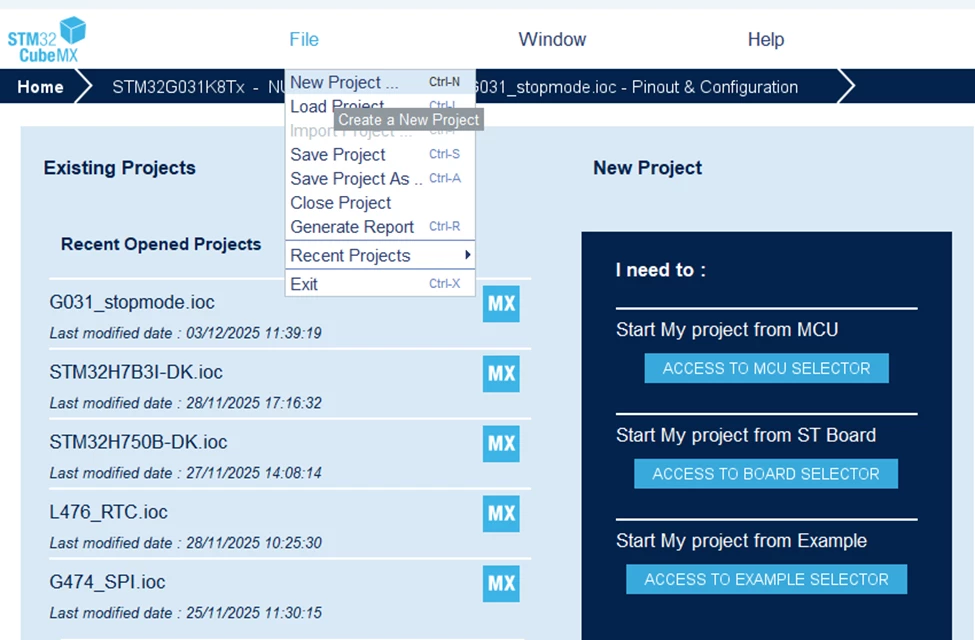The height and width of the screenshot is (640, 975).
Task: Click the Recent Opened Projects heading
Action: (x=160, y=244)
